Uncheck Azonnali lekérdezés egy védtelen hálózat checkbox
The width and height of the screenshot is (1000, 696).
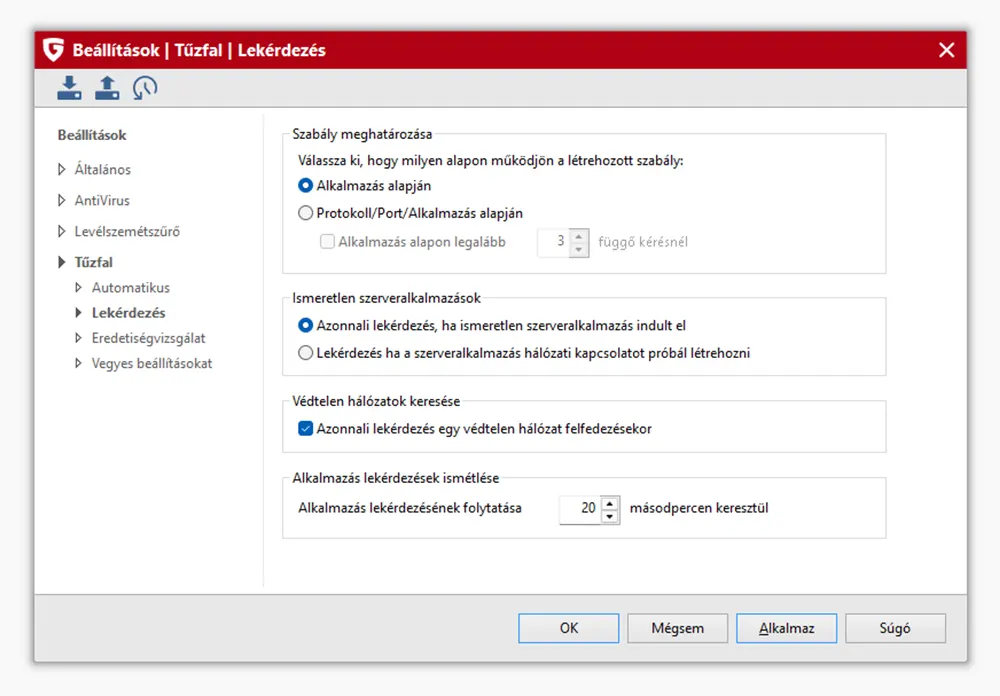click(x=306, y=429)
